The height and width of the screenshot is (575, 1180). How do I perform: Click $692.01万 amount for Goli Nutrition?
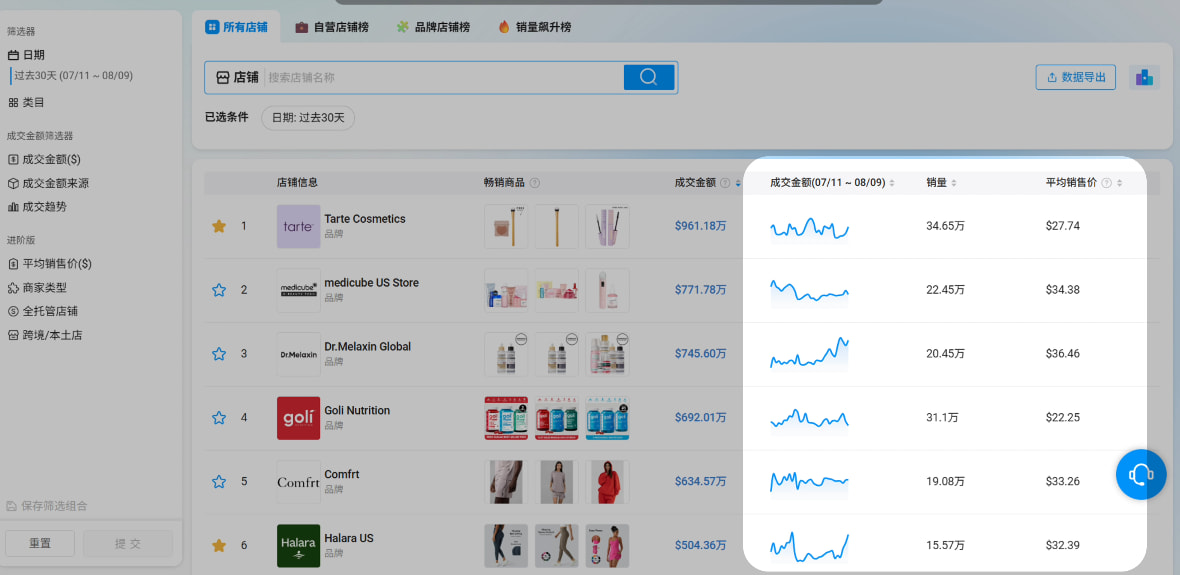click(701, 418)
